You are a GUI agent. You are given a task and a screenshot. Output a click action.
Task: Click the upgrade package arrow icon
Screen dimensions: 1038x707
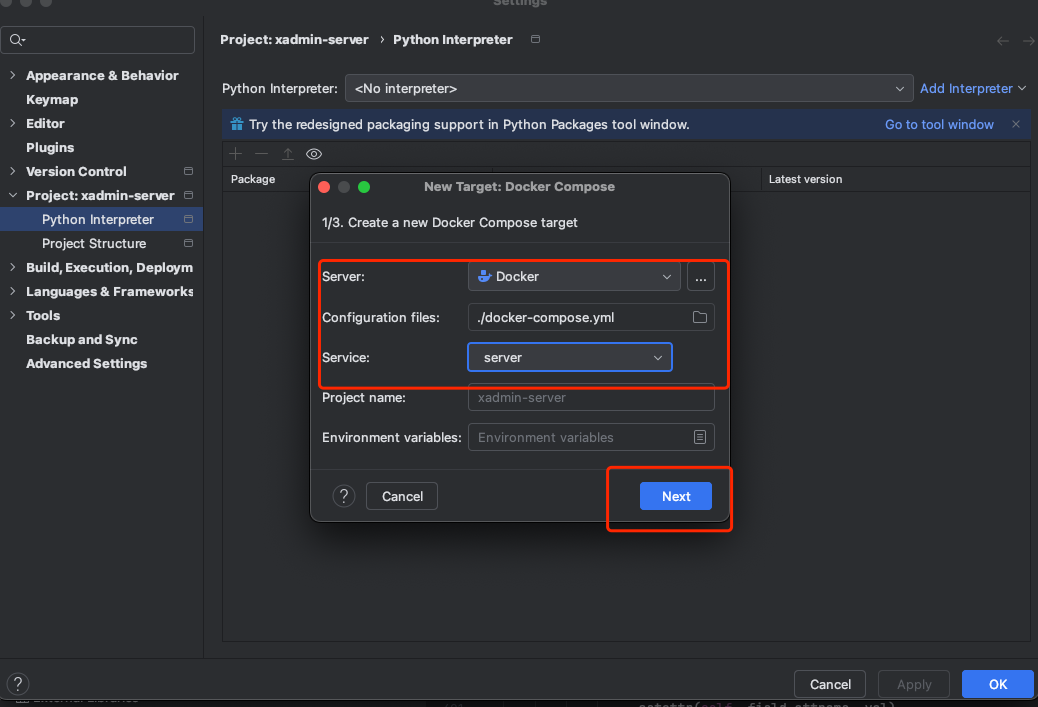click(x=288, y=154)
